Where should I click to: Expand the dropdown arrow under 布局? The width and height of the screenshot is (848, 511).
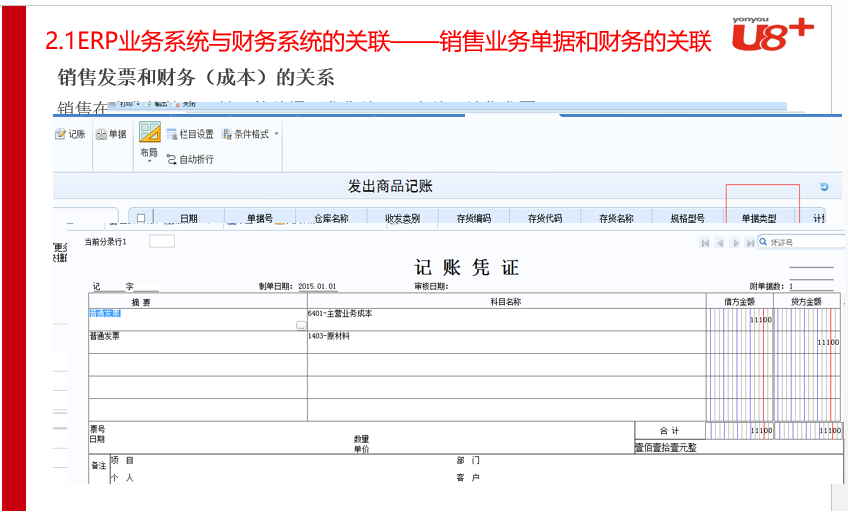149,162
